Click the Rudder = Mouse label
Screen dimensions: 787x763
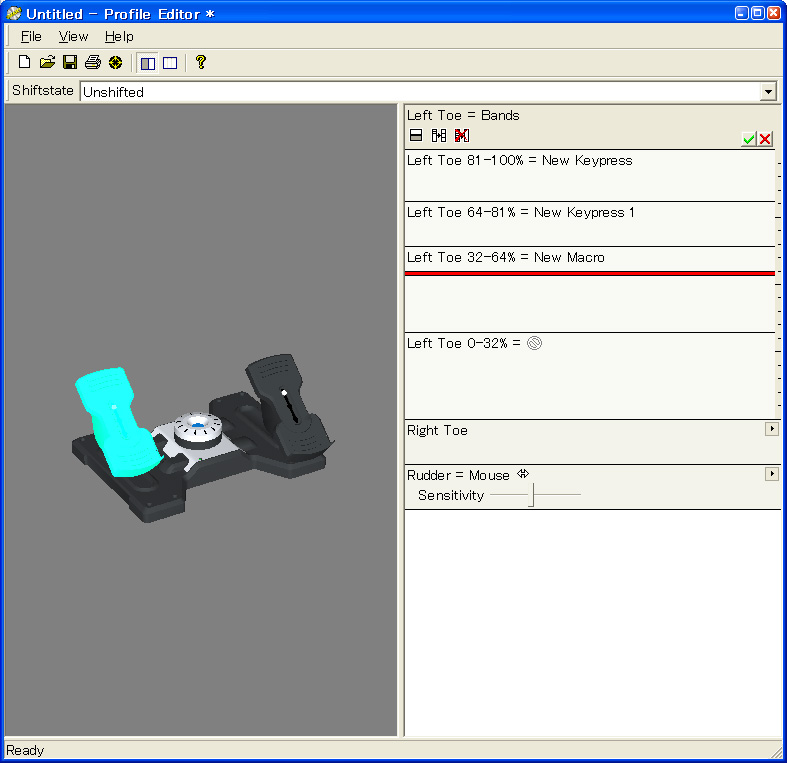(x=458, y=475)
